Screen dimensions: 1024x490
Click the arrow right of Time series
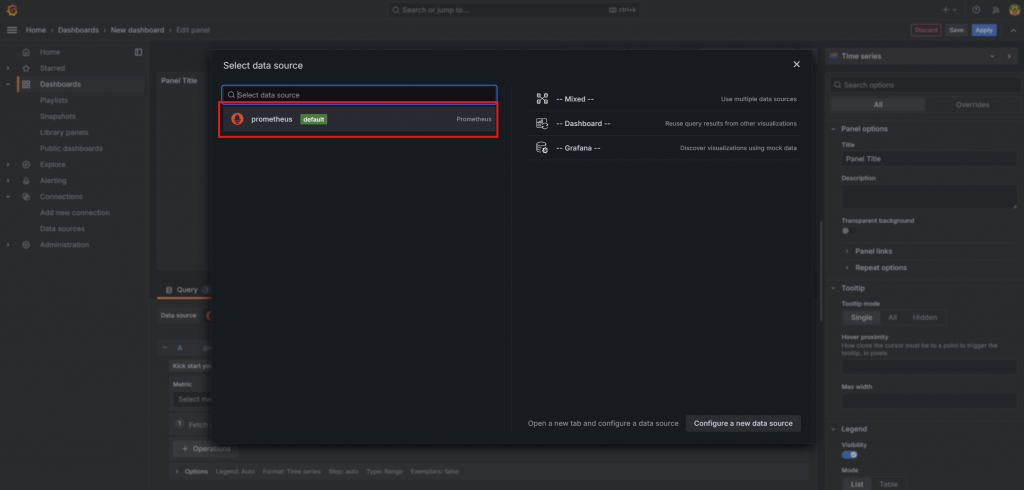coord(1008,56)
